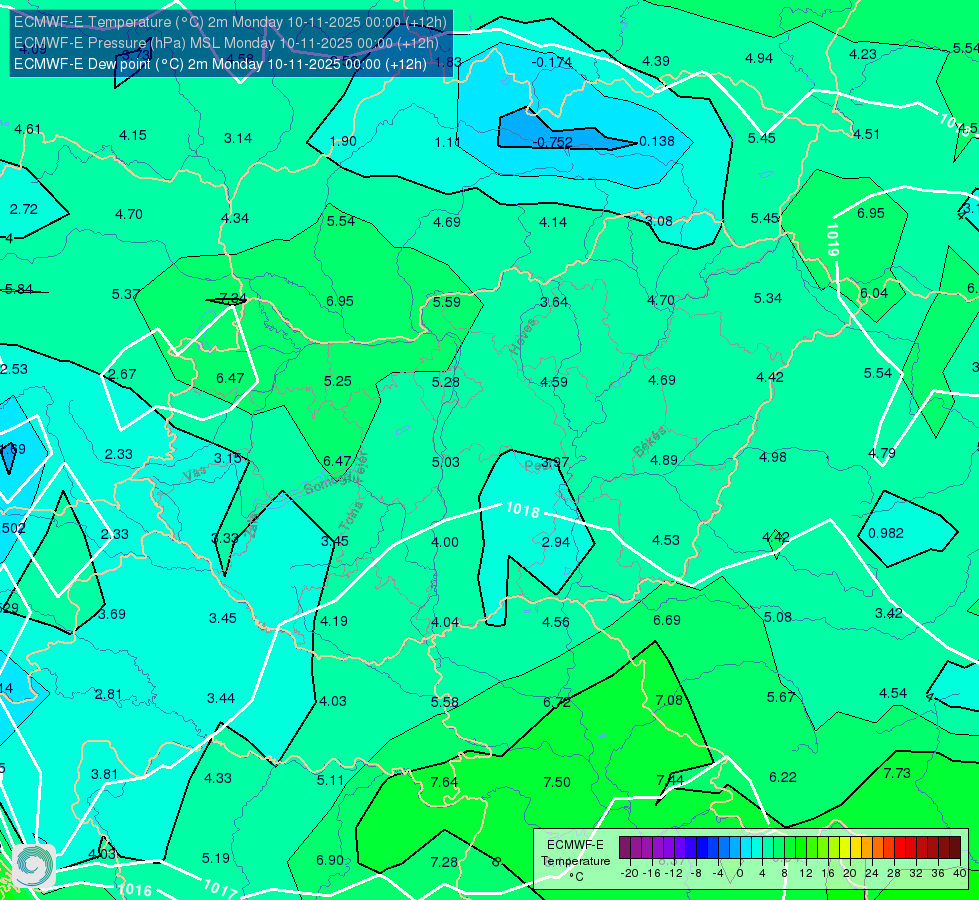Click the 4.59 grid value
979x900 pixels.
pos(554,382)
